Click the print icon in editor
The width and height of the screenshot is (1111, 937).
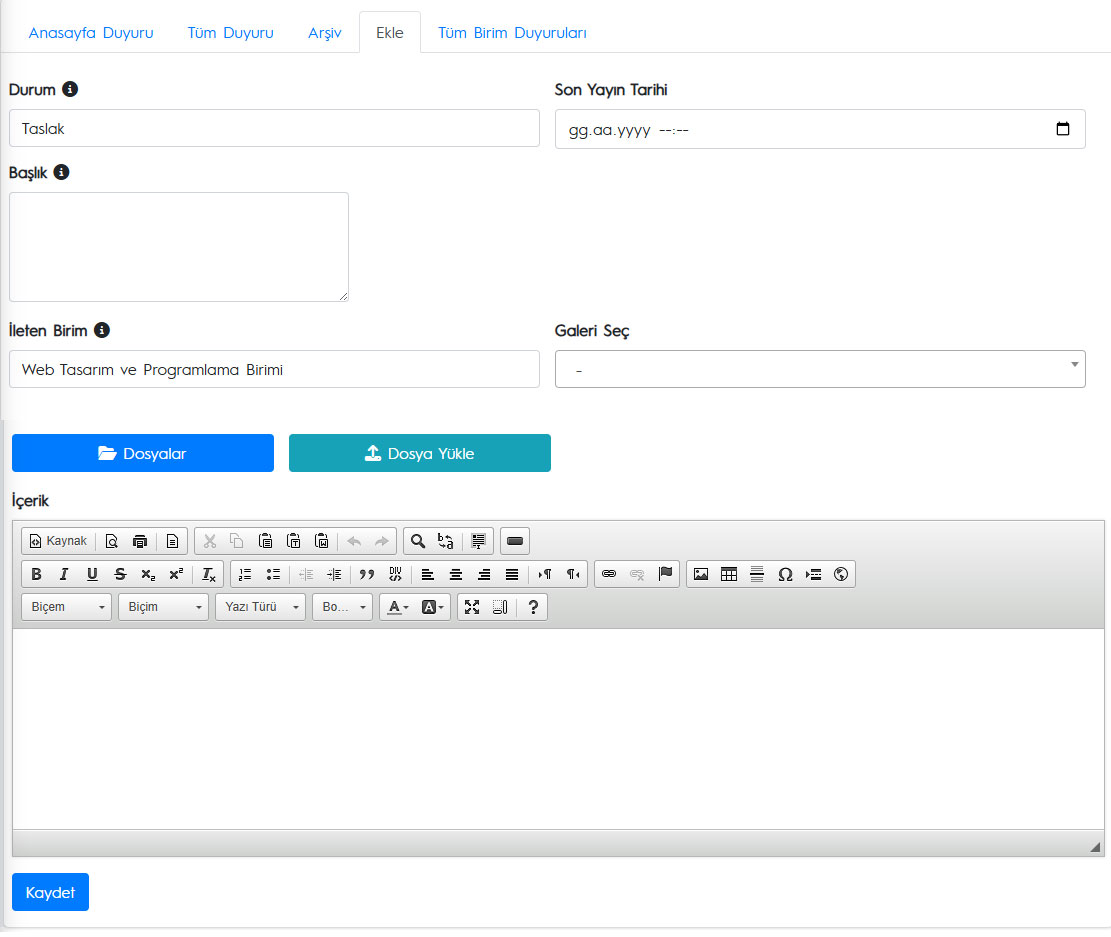[140, 542]
